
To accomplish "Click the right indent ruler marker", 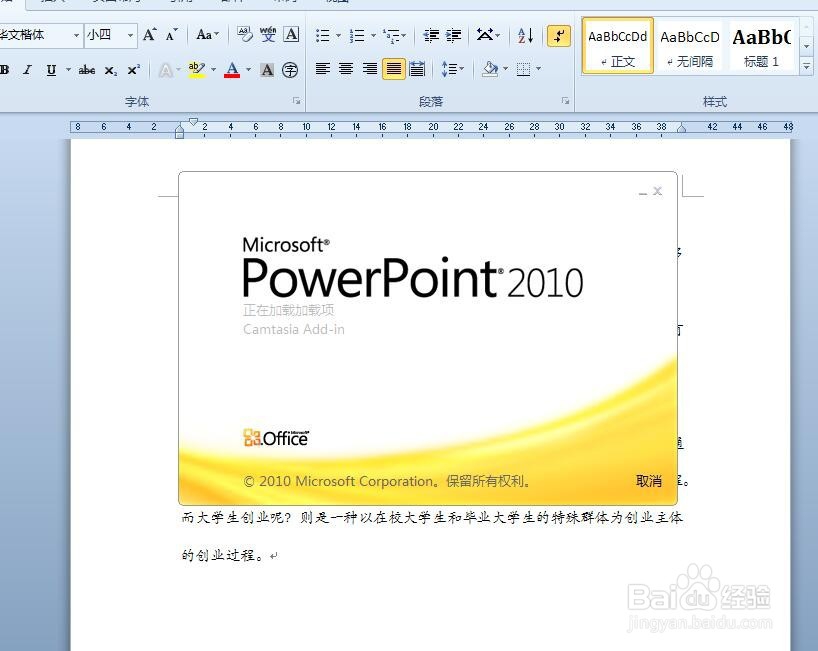I will point(681,128).
